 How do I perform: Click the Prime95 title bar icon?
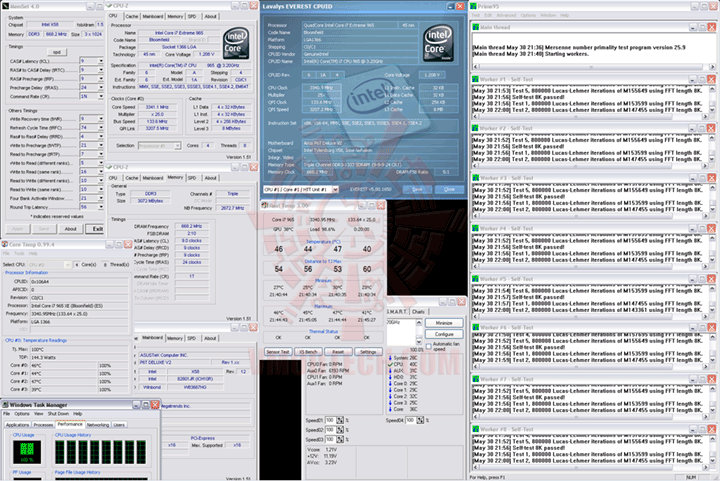tap(473, 6)
